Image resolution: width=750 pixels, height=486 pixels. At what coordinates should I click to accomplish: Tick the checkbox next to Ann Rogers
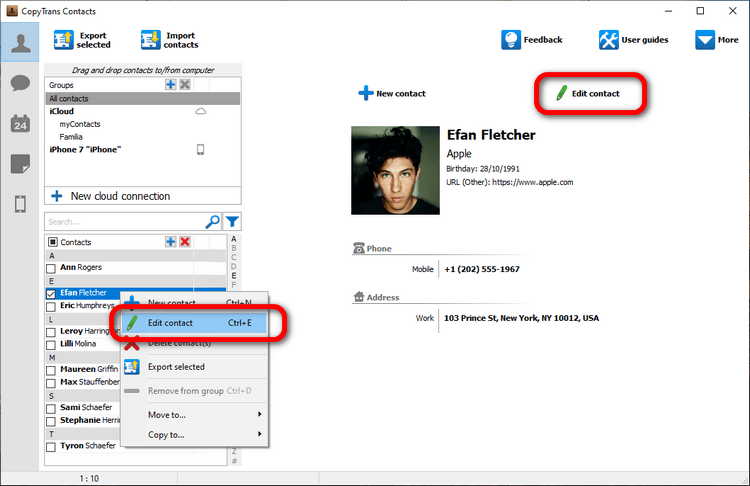tap(52, 268)
